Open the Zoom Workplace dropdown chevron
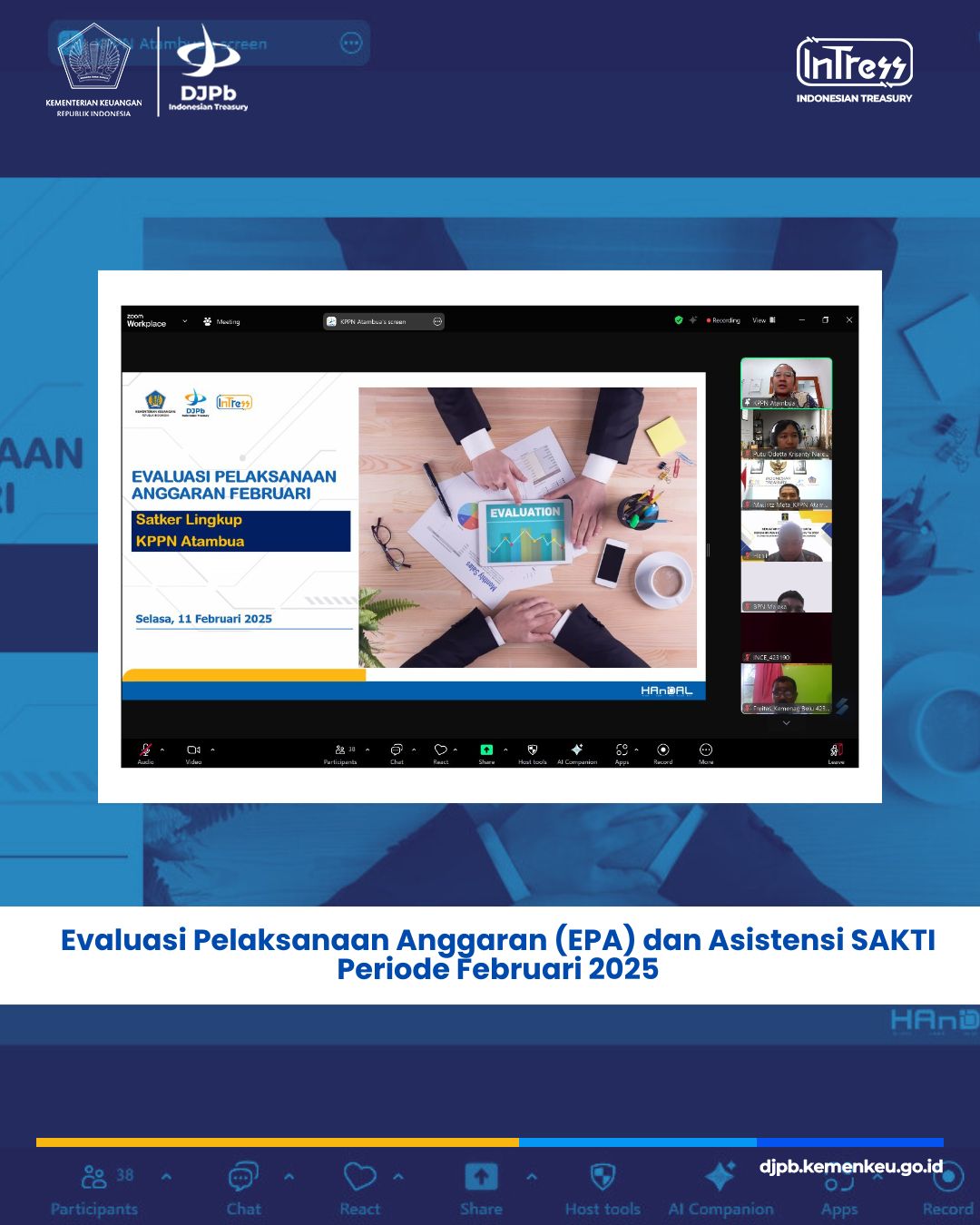980x1225 pixels. point(184,320)
